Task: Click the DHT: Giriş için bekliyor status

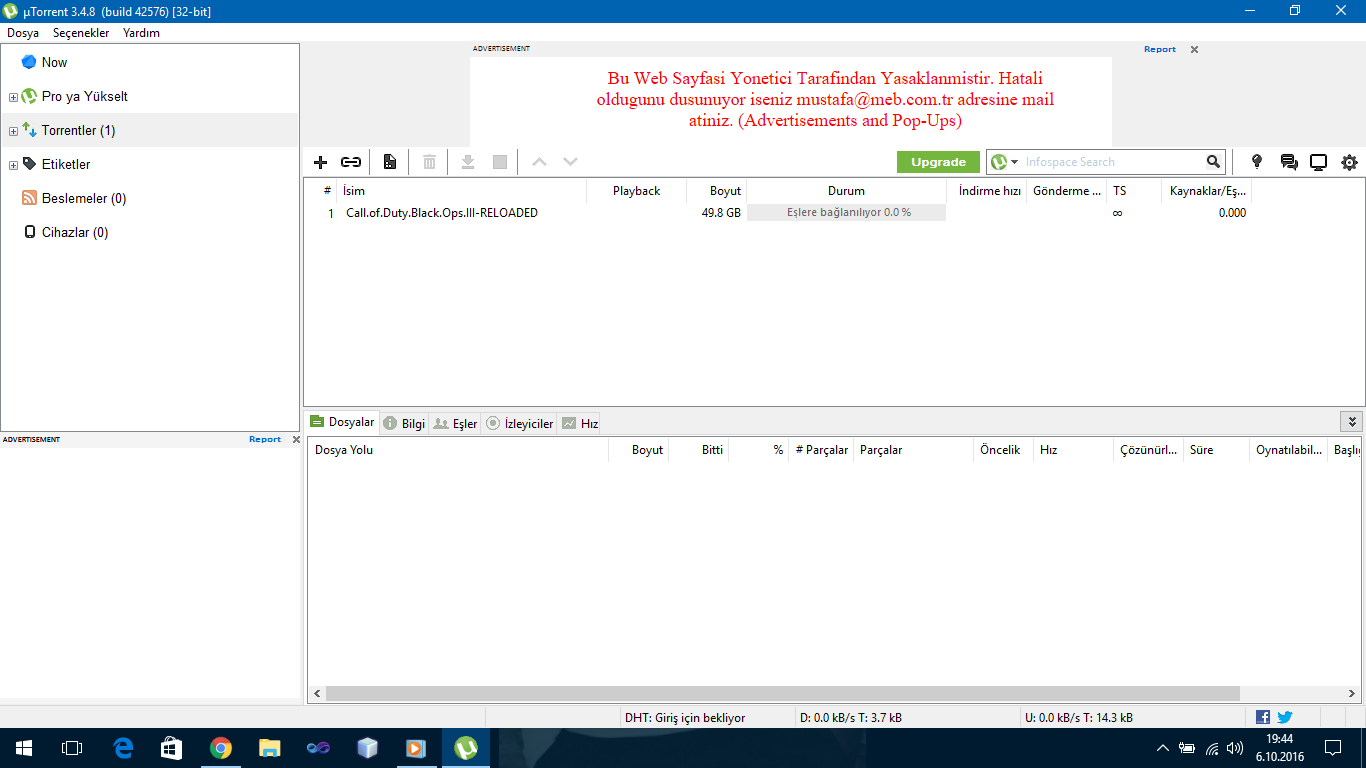Action: click(x=685, y=717)
